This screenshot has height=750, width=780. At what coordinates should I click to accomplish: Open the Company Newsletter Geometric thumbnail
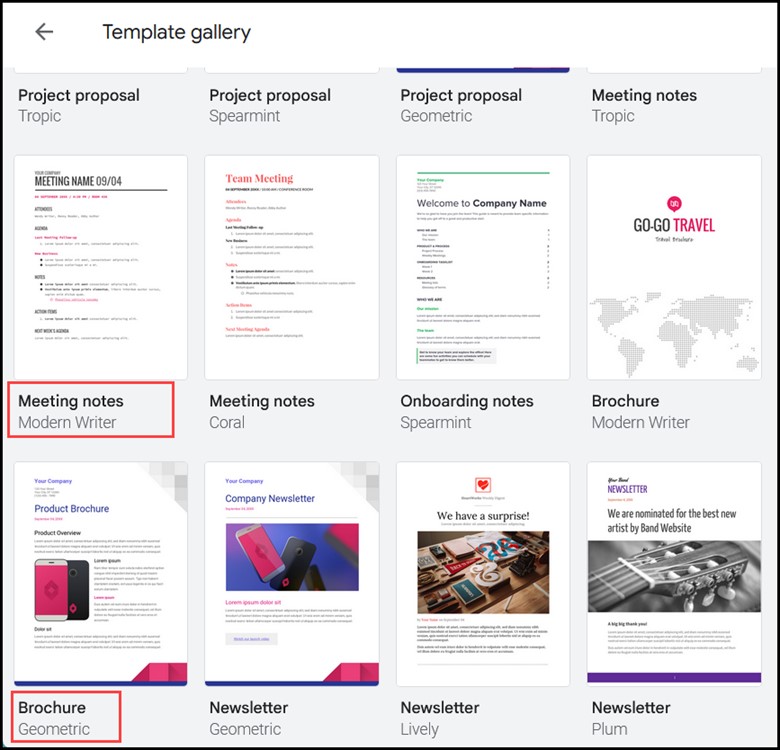coord(292,574)
